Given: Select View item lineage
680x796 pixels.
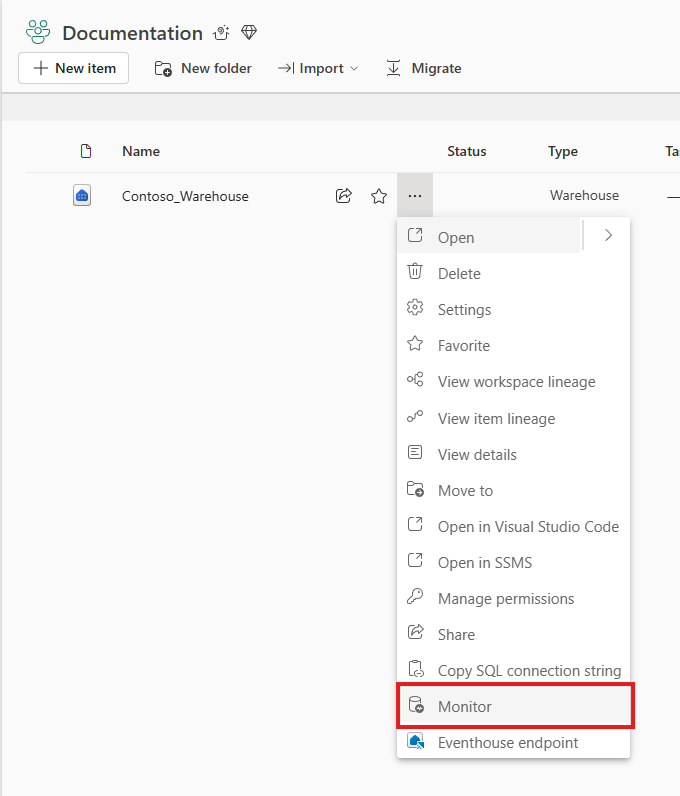Looking at the screenshot, I should pyautogui.click(x=513, y=419).
